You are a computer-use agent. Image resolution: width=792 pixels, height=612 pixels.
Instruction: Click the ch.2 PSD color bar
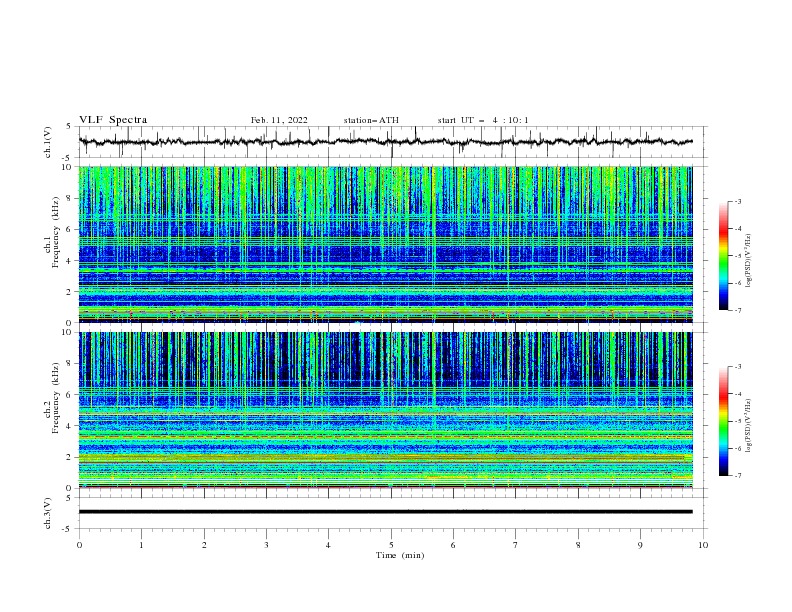(723, 421)
